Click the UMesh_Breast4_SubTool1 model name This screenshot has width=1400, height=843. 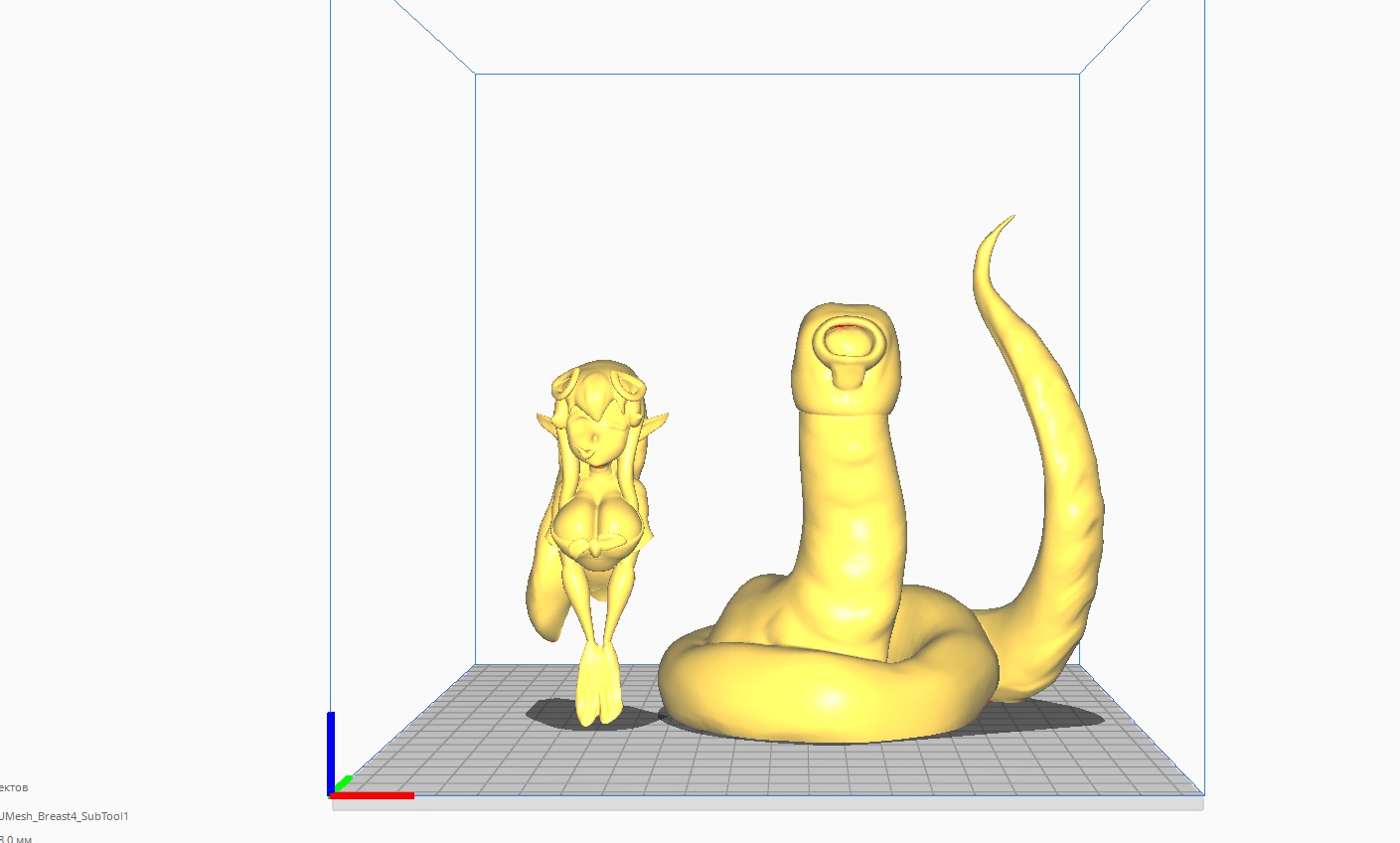pyautogui.click(x=65, y=816)
